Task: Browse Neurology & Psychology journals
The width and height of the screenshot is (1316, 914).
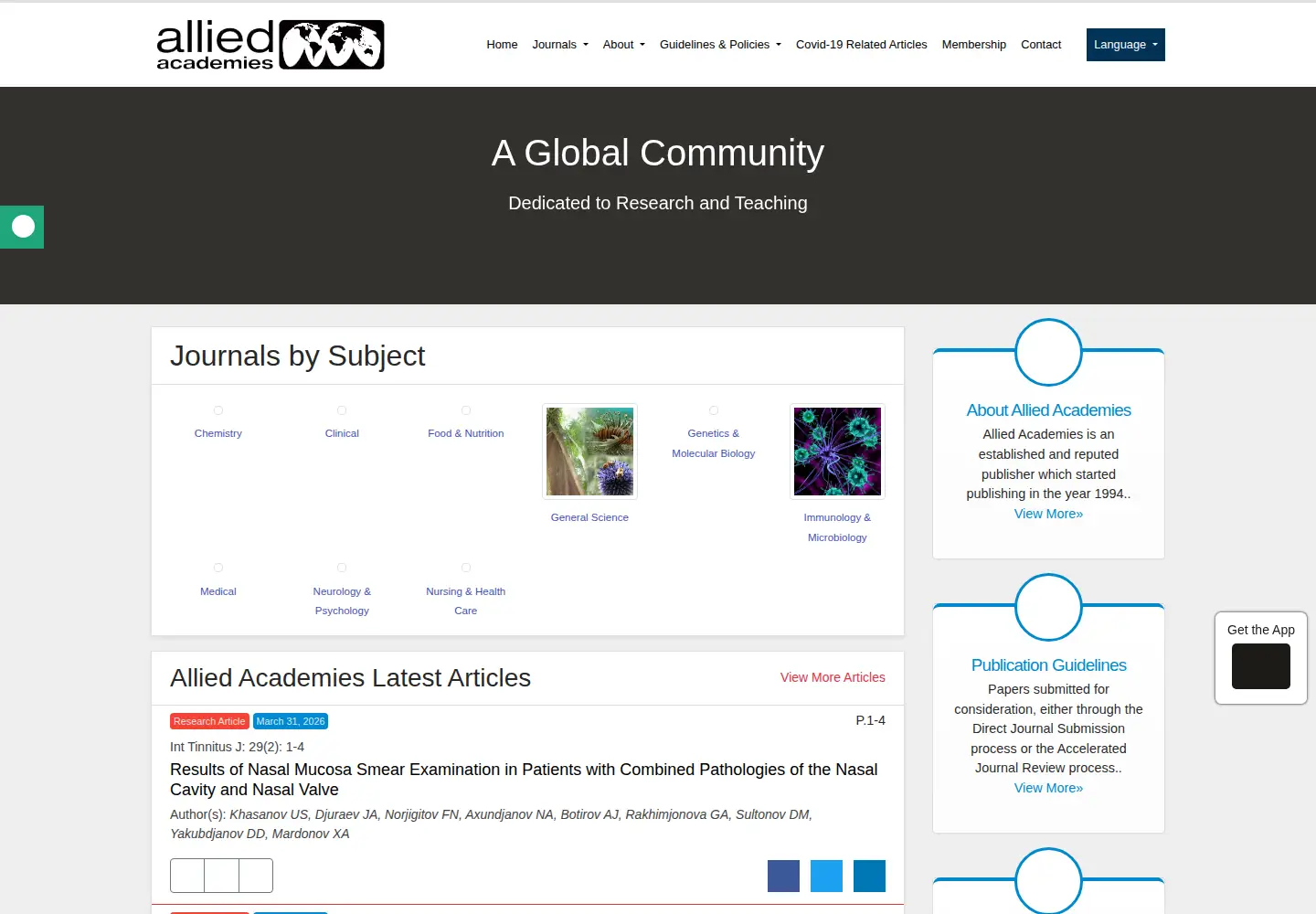Action: point(342,601)
